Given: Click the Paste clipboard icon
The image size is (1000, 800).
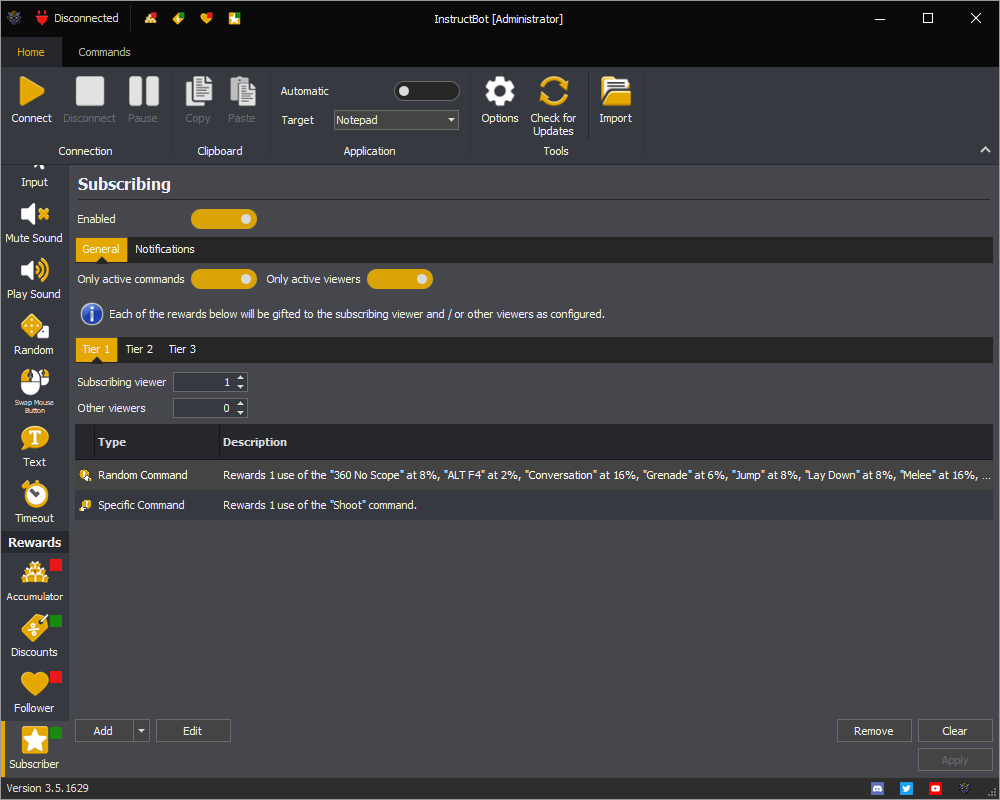Looking at the screenshot, I should [242, 91].
